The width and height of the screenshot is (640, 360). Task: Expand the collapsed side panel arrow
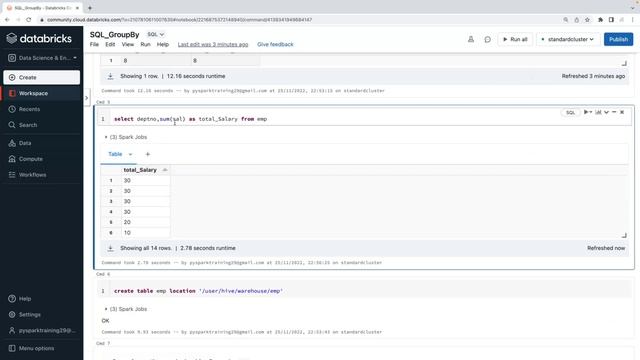pyautogui.click(x=87, y=98)
